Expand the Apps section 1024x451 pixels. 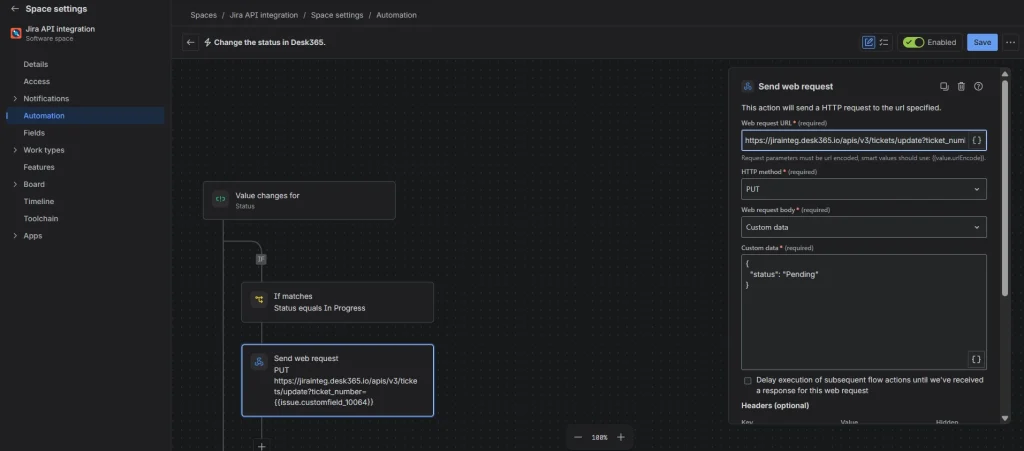pos(15,236)
